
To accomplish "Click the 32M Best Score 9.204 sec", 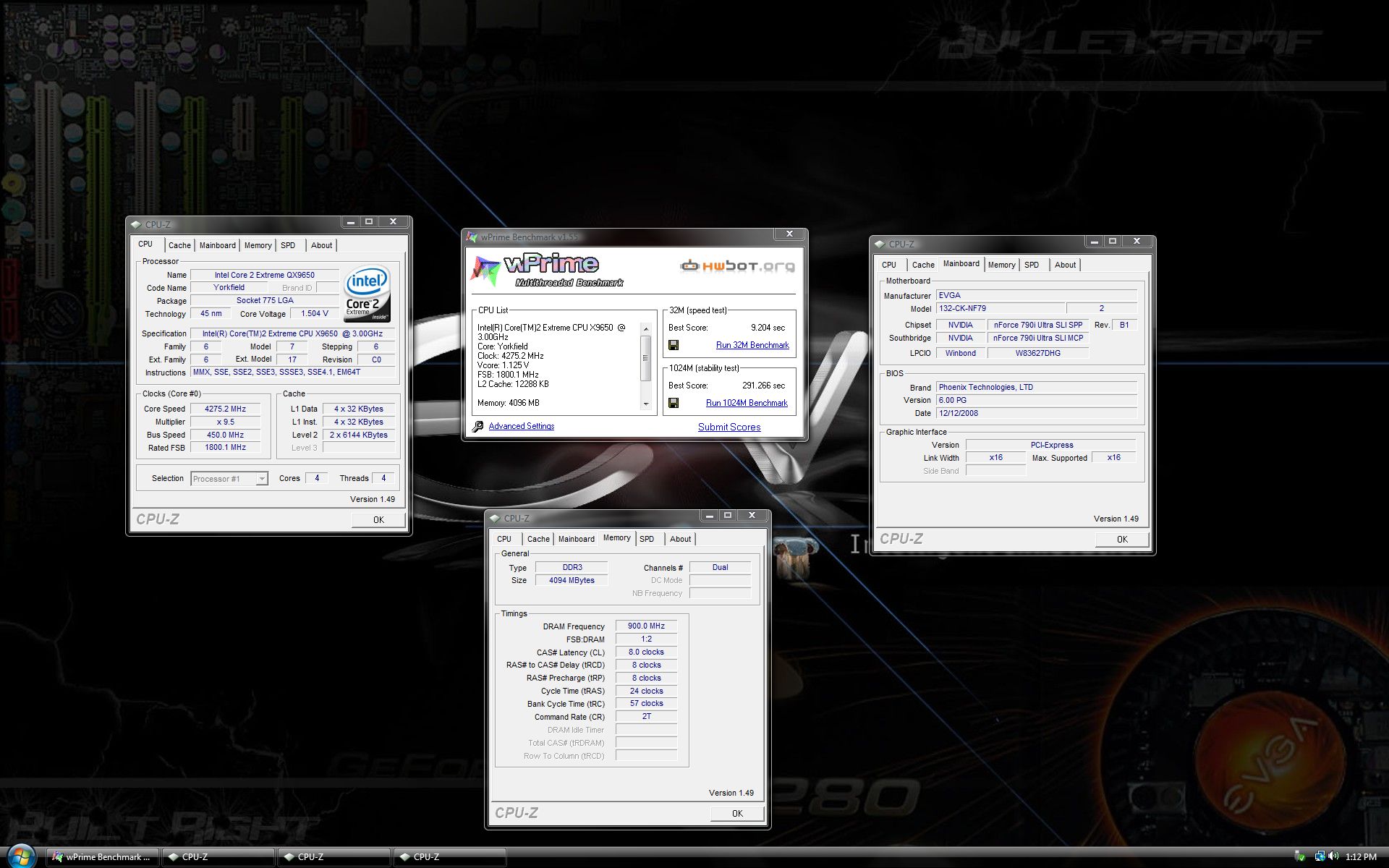I will pos(768,328).
